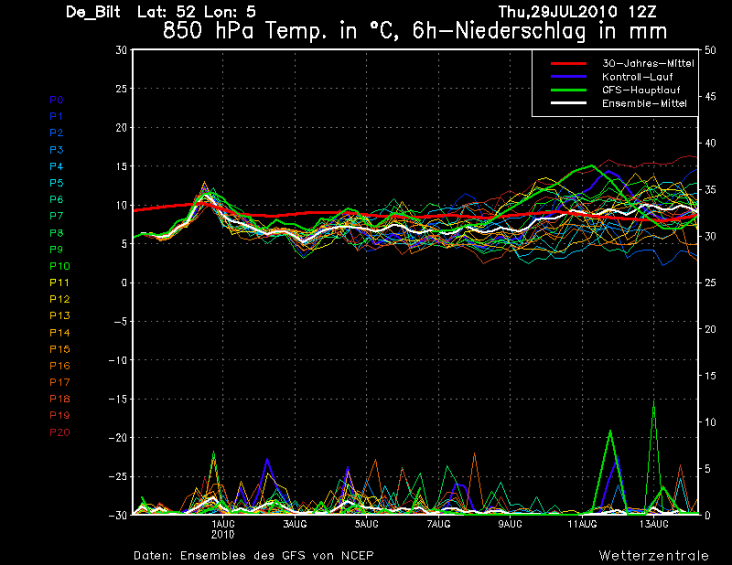Click the P8 ensemble member label
Screen dimensions: 732x565
point(56,233)
